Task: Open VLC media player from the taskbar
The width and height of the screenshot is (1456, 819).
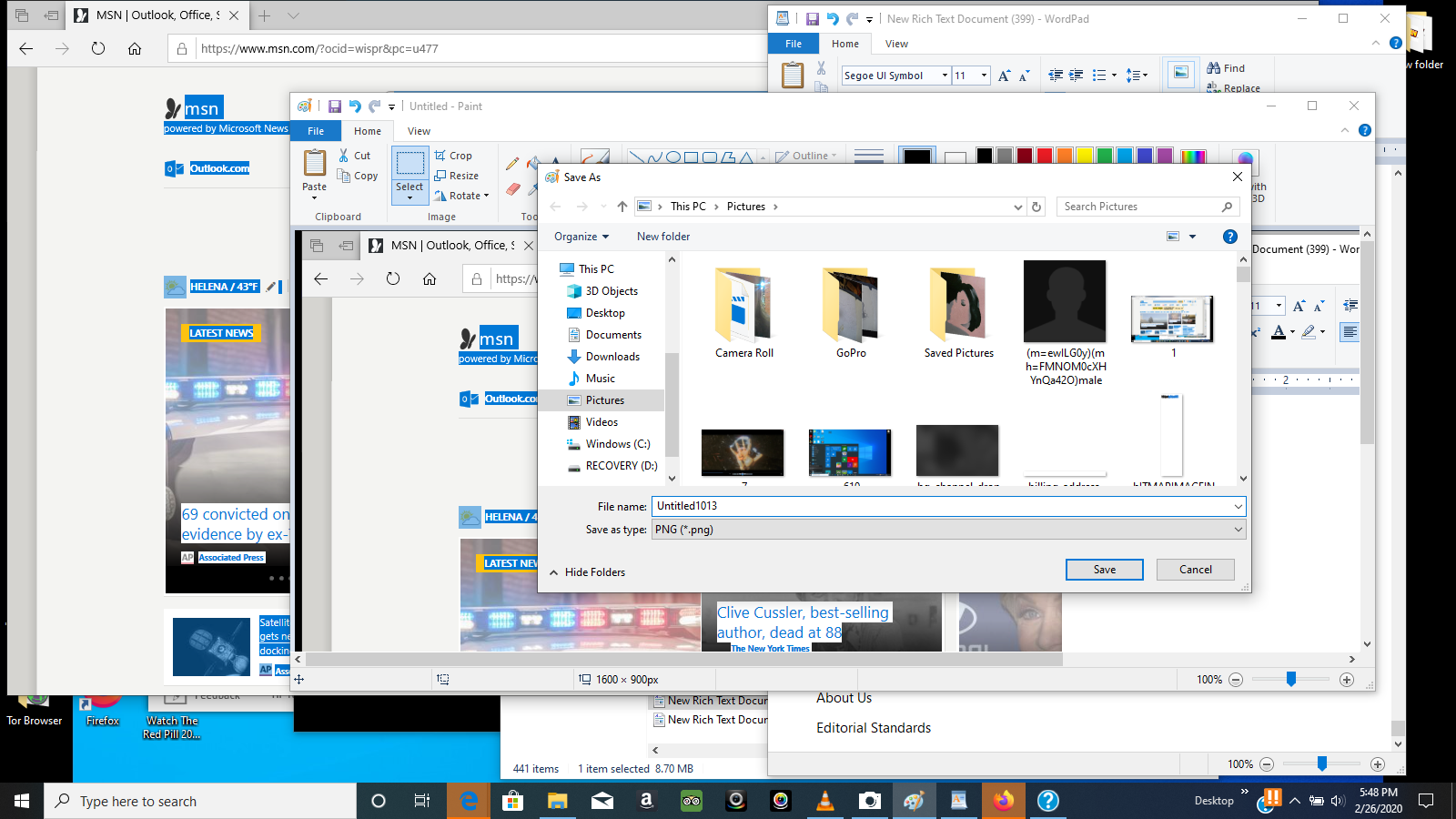Action: 825,801
